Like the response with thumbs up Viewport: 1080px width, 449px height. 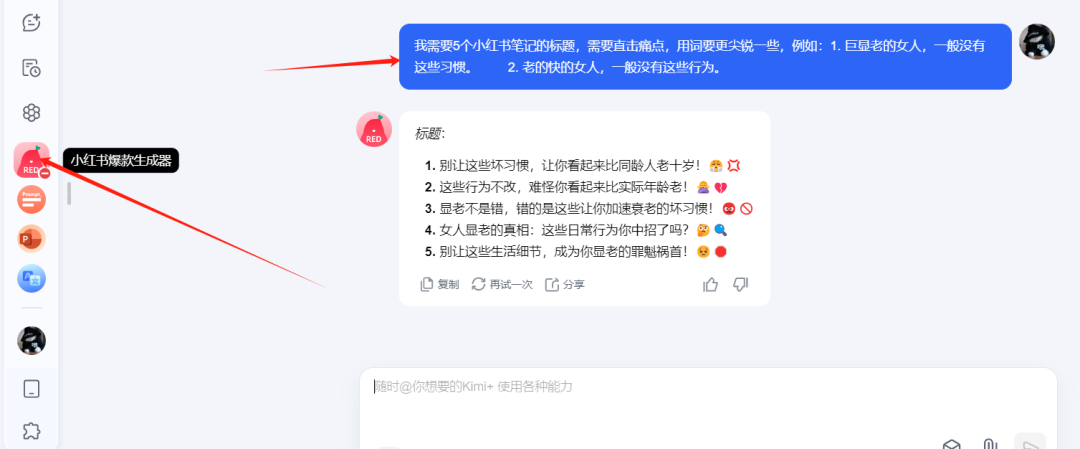point(710,284)
